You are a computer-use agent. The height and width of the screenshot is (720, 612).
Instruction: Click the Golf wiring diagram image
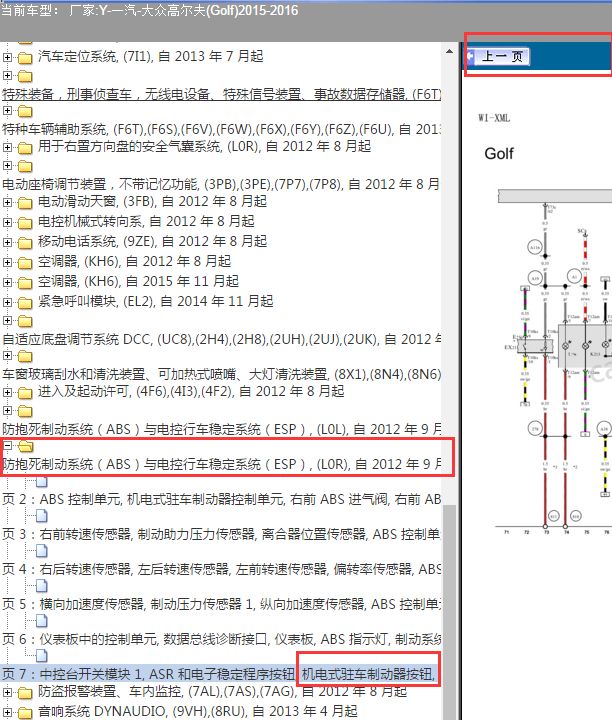pyautogui.click(x=555, y=363)
